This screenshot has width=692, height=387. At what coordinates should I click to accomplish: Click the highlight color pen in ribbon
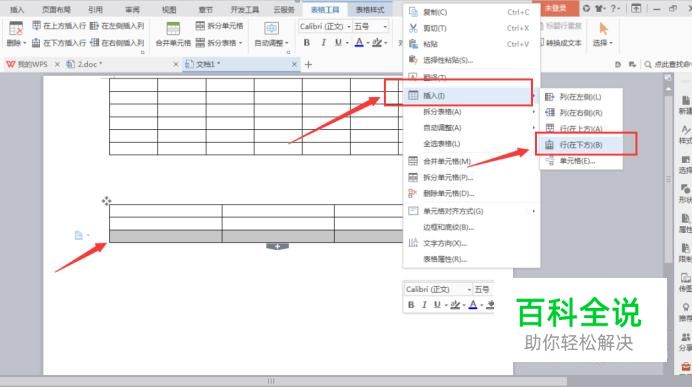377,43
